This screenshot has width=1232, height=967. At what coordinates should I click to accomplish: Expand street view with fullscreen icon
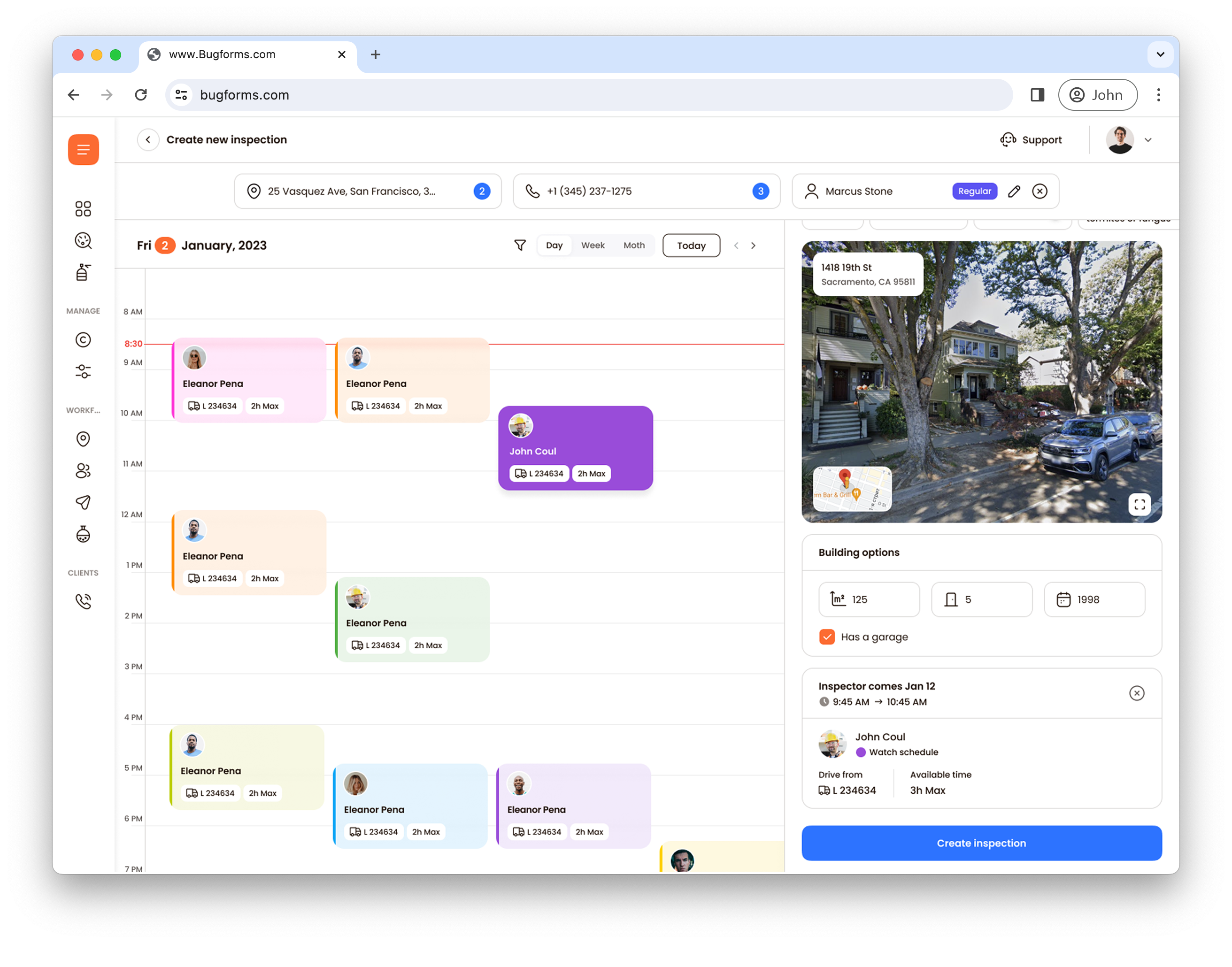1139,504
